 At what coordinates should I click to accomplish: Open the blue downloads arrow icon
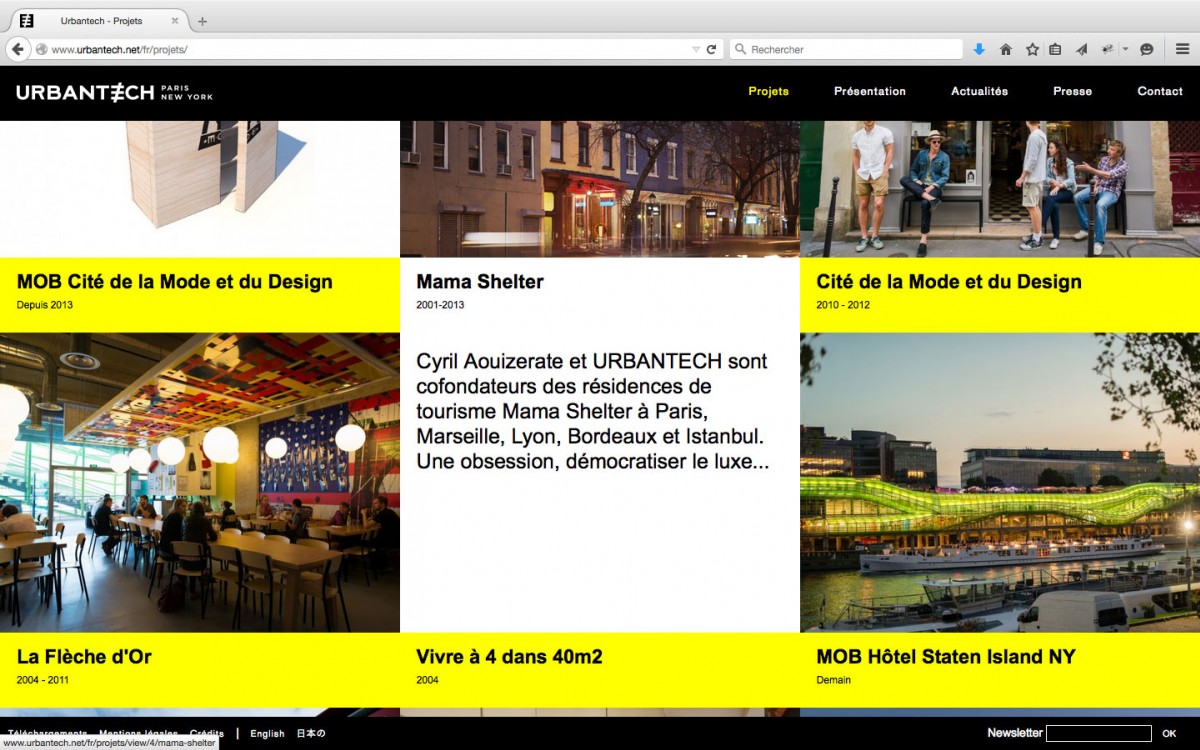pos(979,49)
